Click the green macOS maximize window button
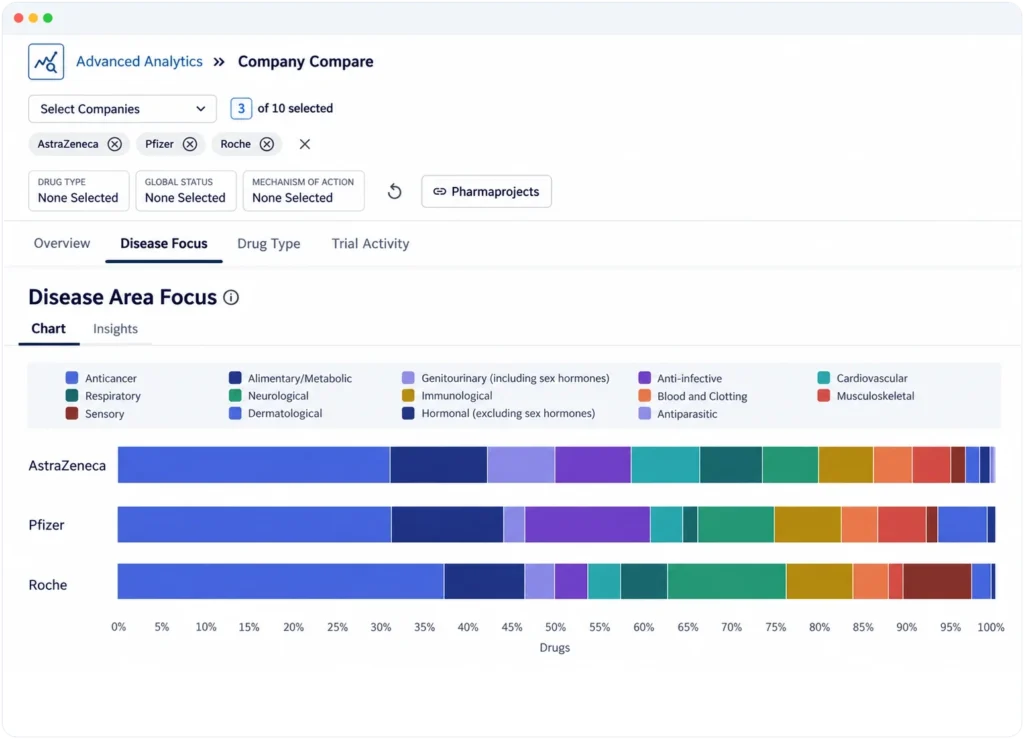 [x=48, y=18]
